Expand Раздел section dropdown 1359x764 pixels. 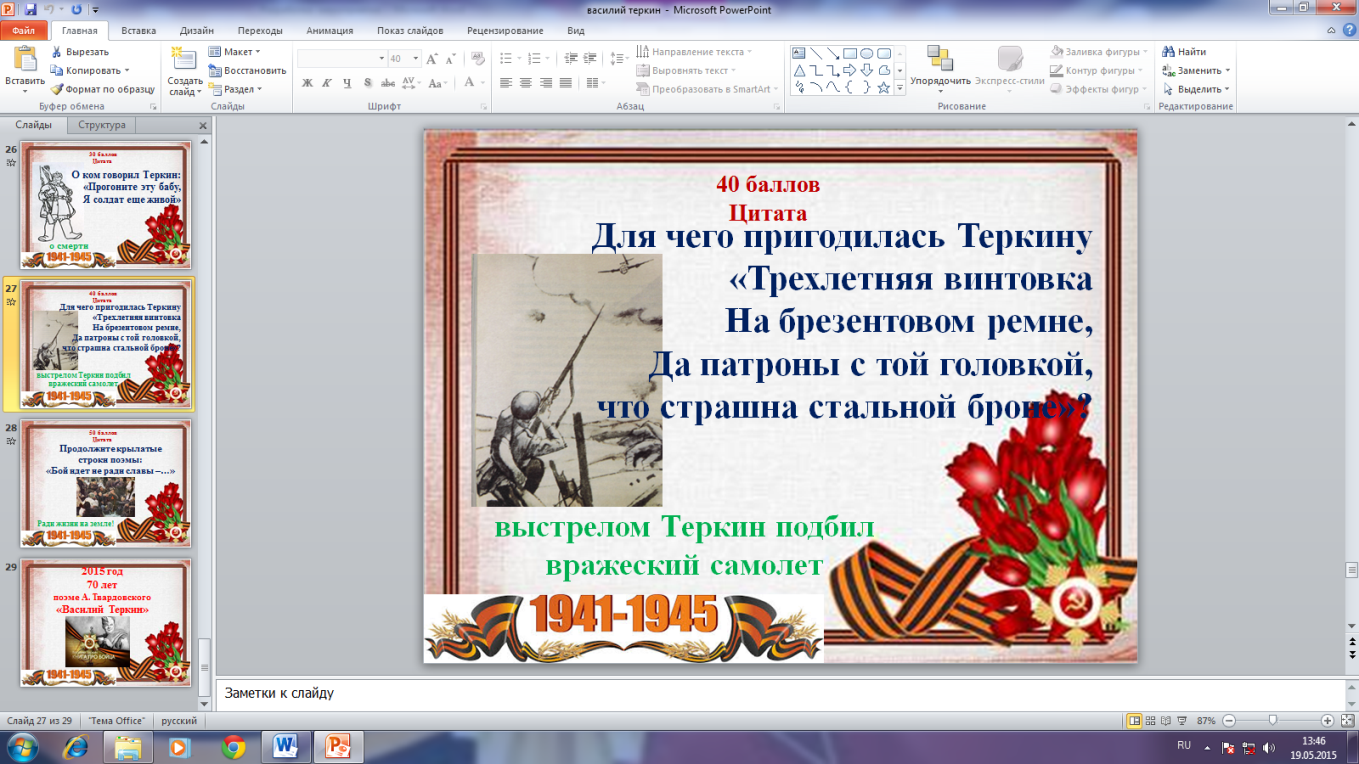click(260, 89)
